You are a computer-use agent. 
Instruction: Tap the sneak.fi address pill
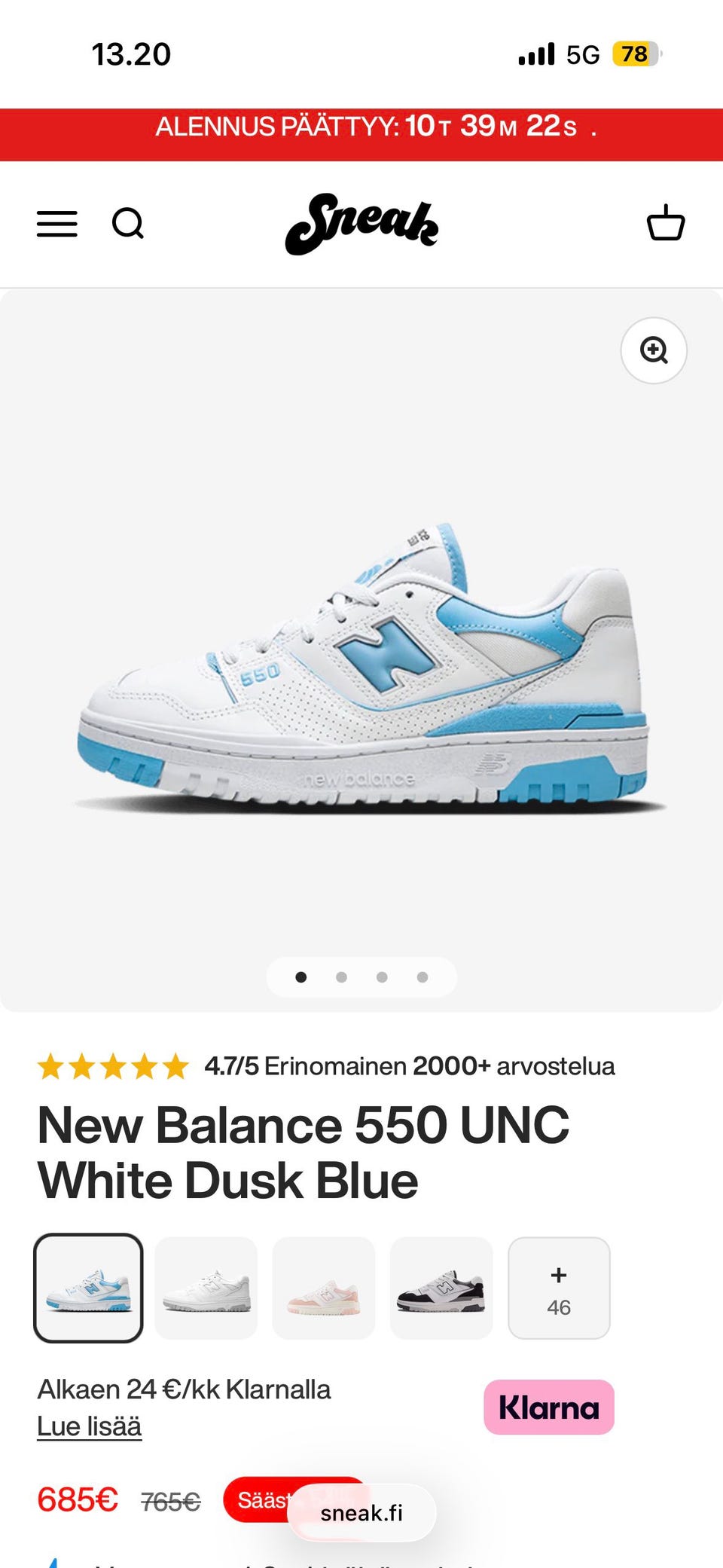pos(361,1513)
